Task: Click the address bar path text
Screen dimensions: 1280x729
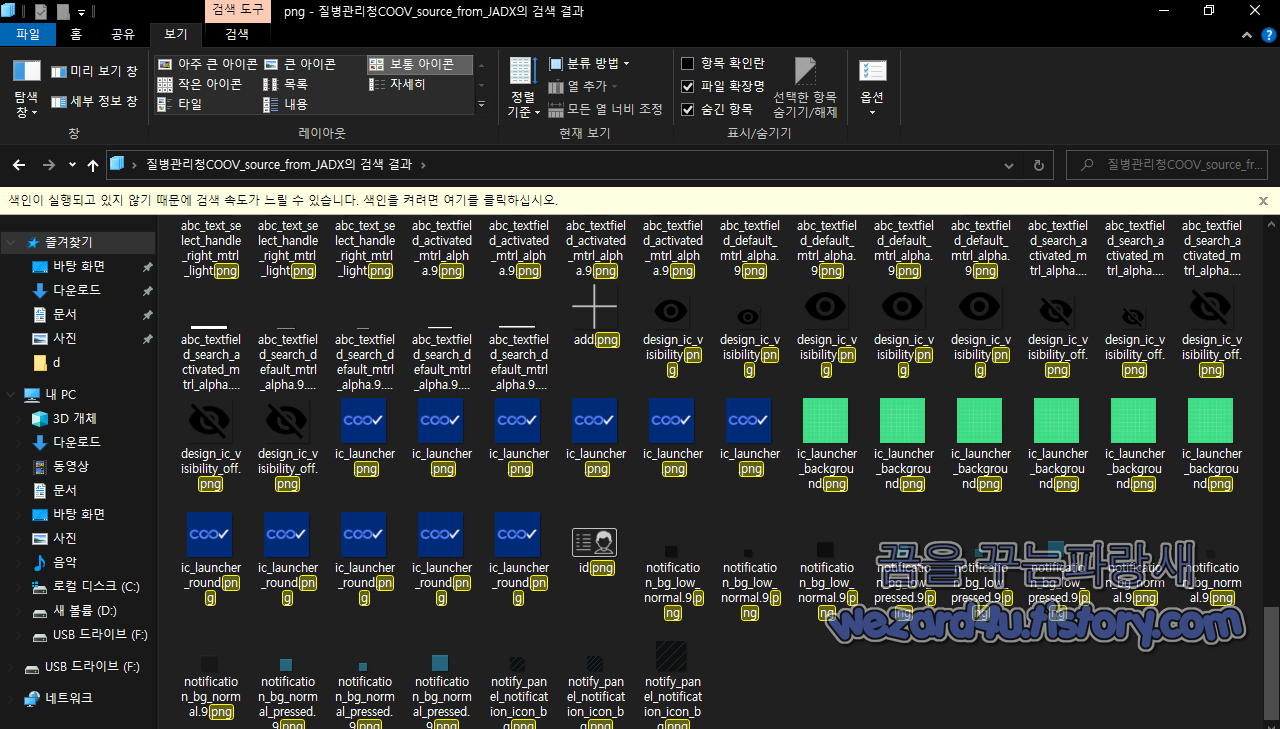Action: [x=278, y=165]
